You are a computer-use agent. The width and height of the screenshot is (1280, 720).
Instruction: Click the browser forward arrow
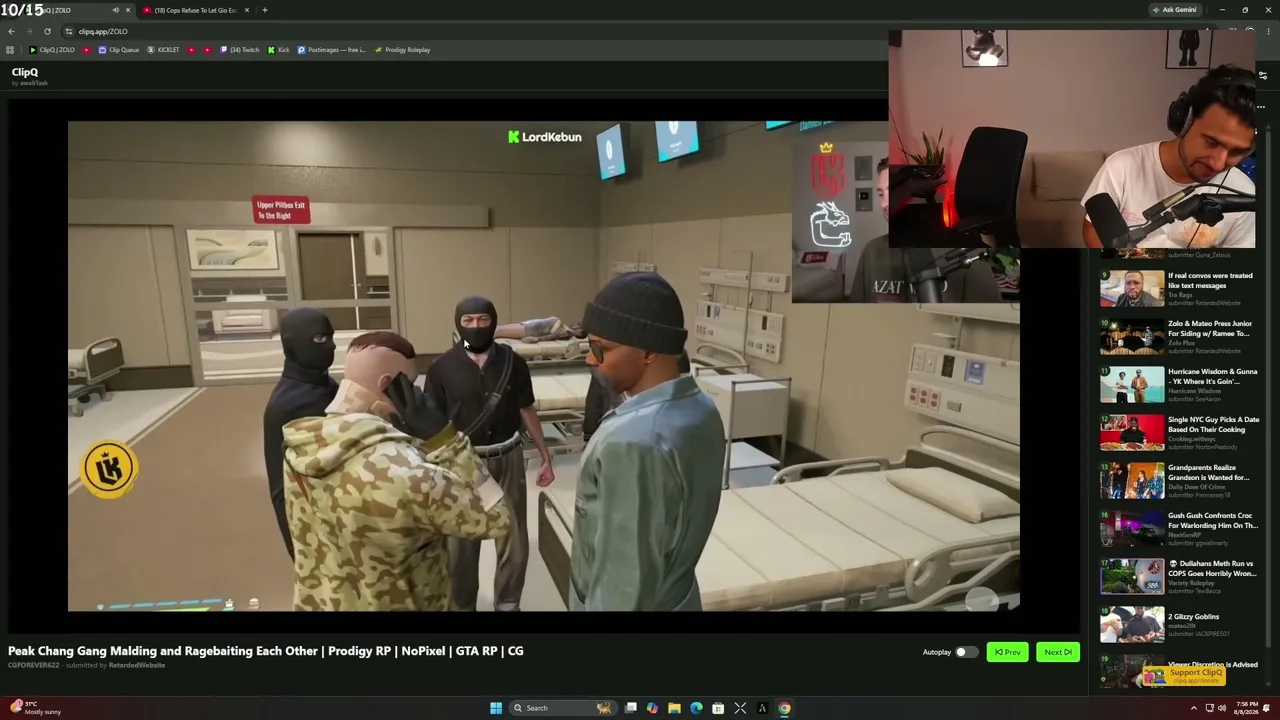tap(29, 31)
